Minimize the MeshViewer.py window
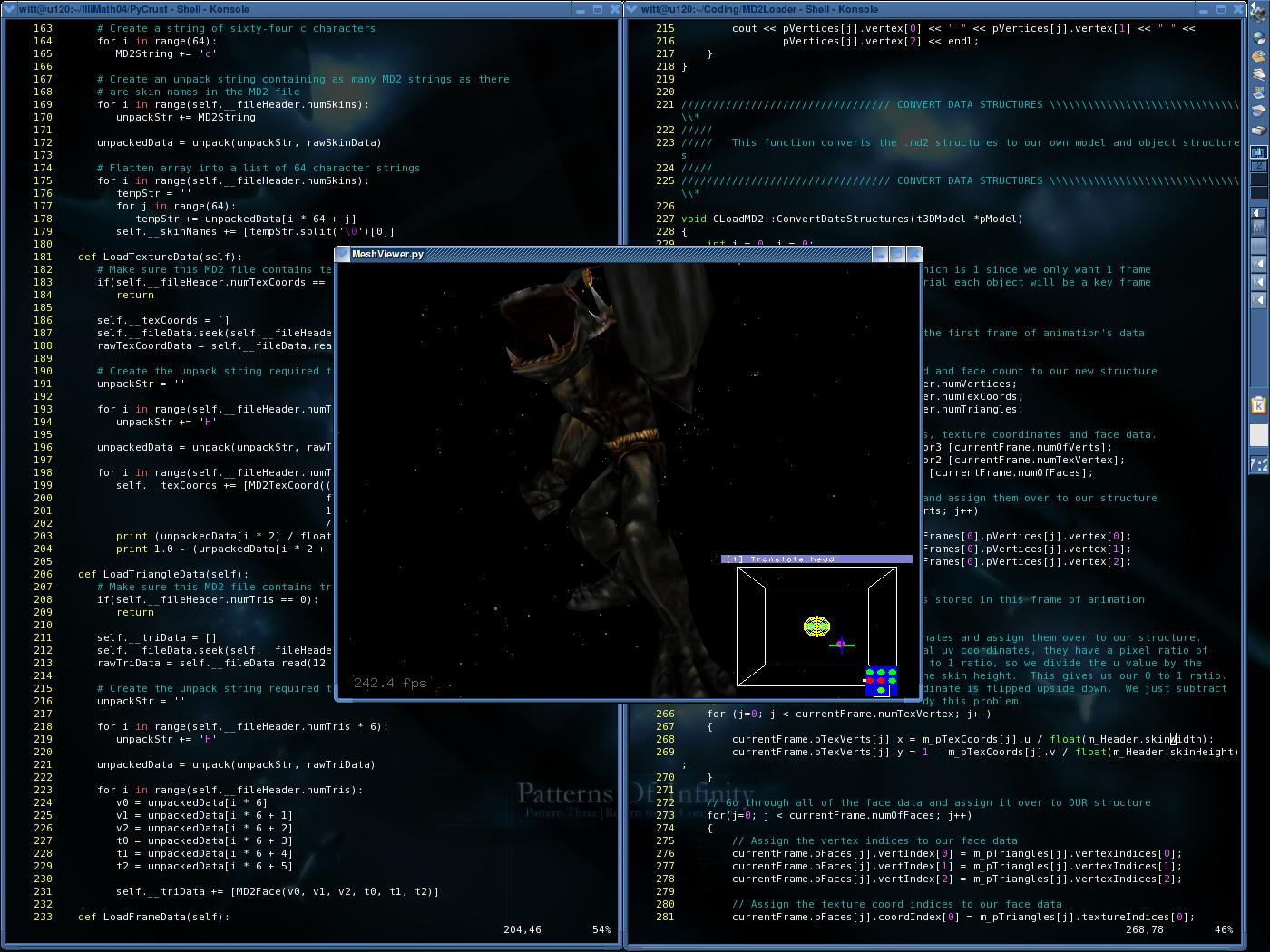The image size is (1270, 952). (x=879, y=254)
